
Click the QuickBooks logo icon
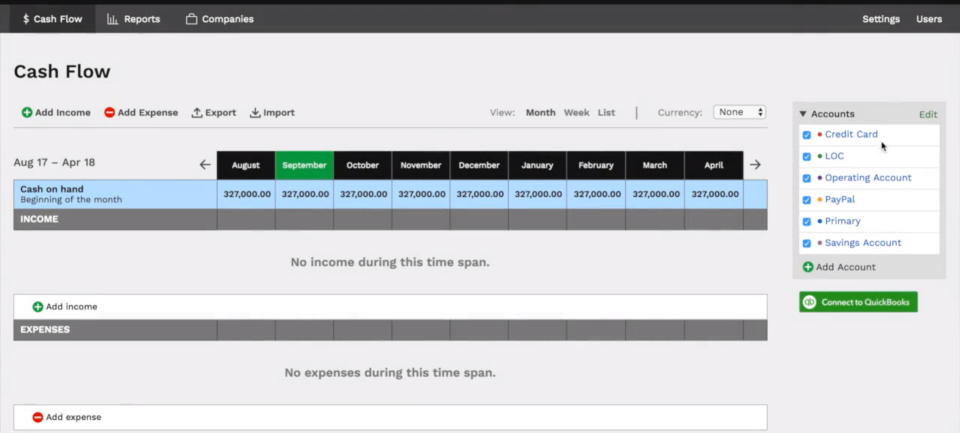(x=810, y=302)
